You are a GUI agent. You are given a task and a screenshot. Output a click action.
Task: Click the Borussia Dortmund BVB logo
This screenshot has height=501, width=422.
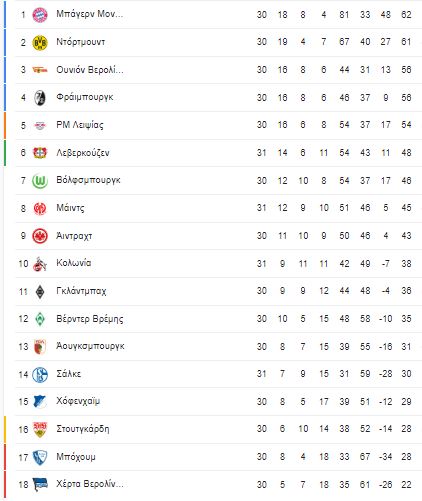point(40,43)
